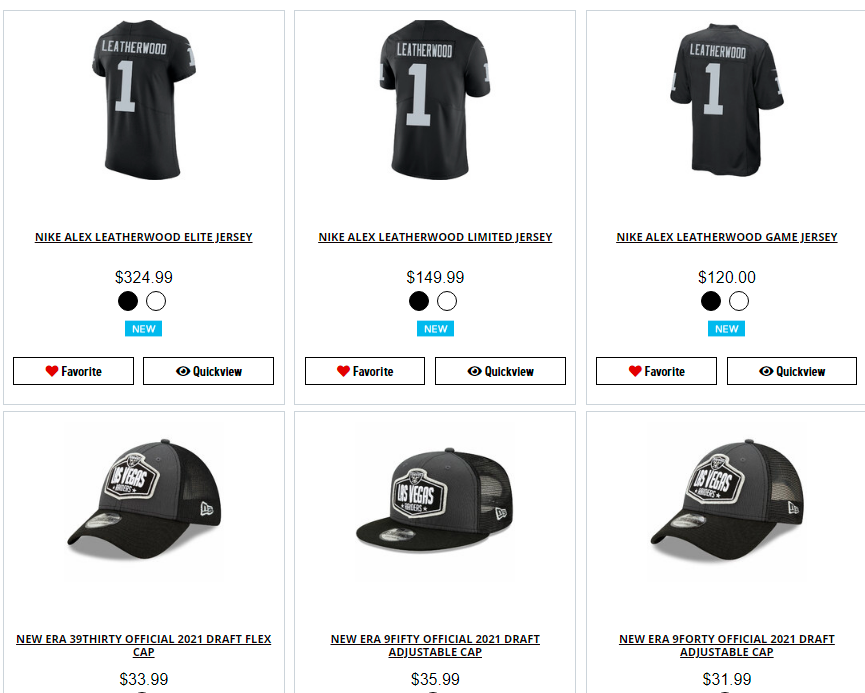
Task: Click the eye icon on the Limited Jersey Quickview button
Action: (474, 371)
